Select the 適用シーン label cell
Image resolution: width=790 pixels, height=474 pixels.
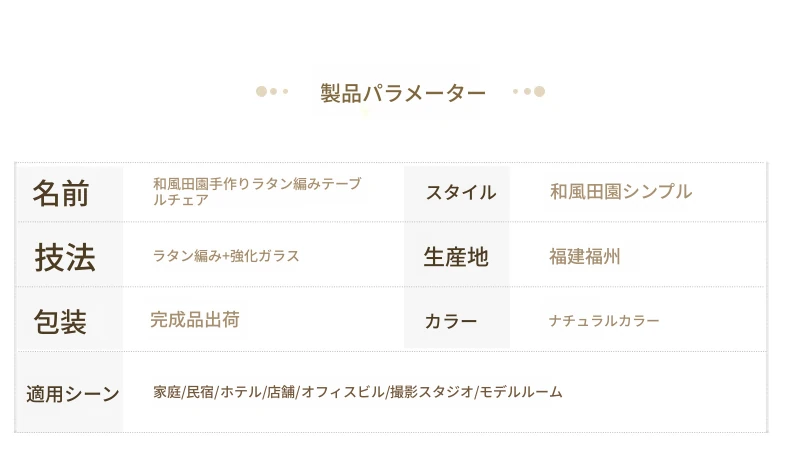[70, 392]
